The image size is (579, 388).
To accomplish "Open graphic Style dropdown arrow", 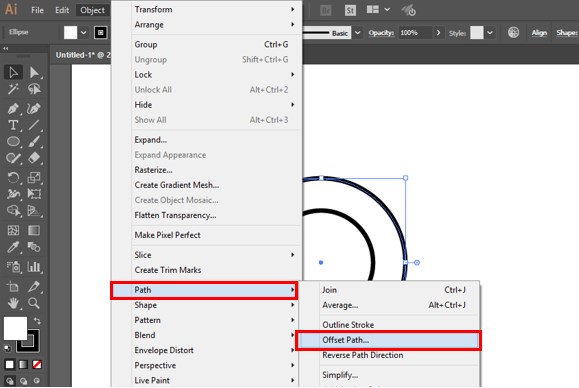I will [x=490, y=32].
